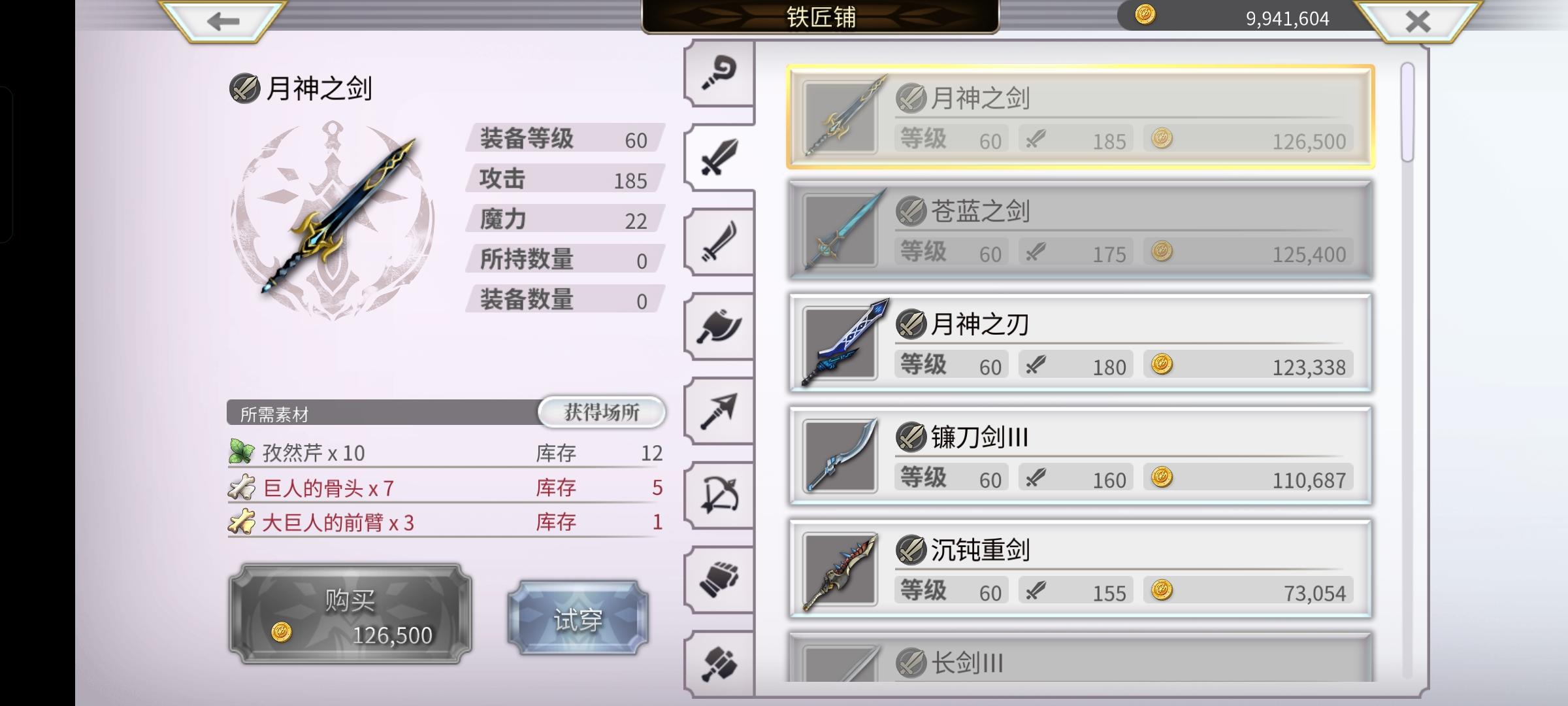Go back with the arrow button
The image size is (1568, 706).
pyautogui.click(x=223, y=21)
